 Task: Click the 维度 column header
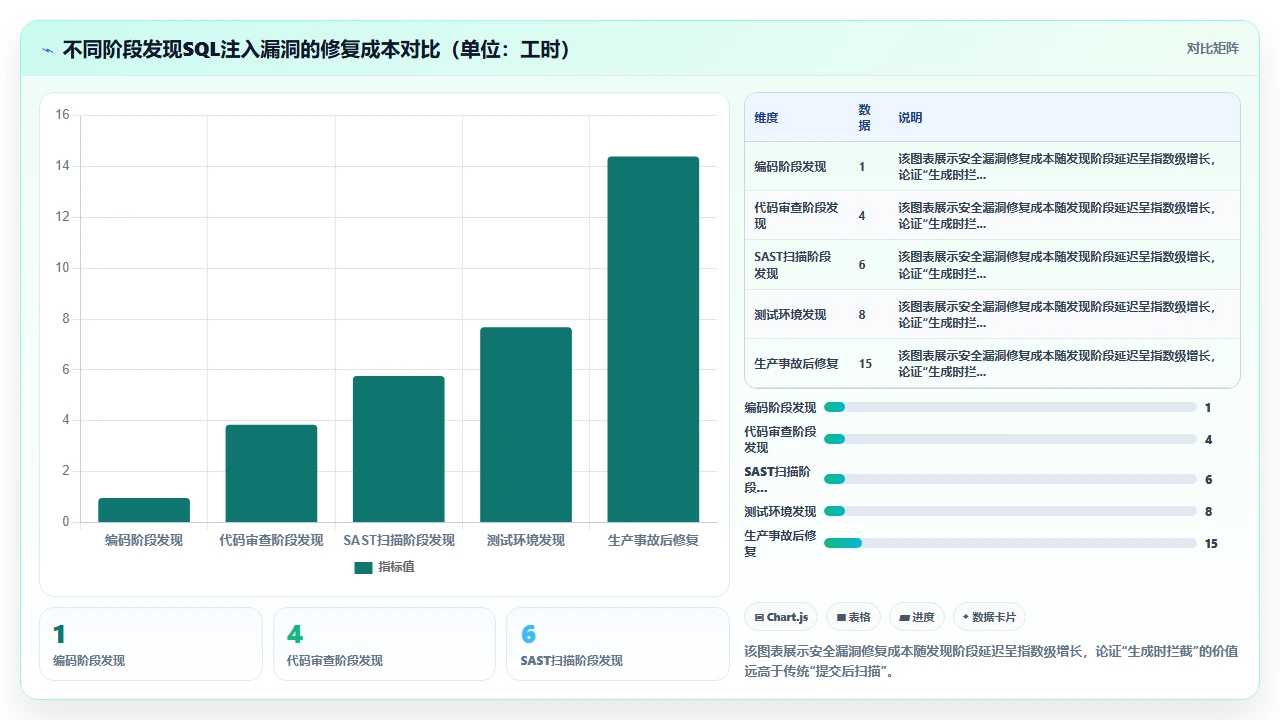(x=766, y=118)
